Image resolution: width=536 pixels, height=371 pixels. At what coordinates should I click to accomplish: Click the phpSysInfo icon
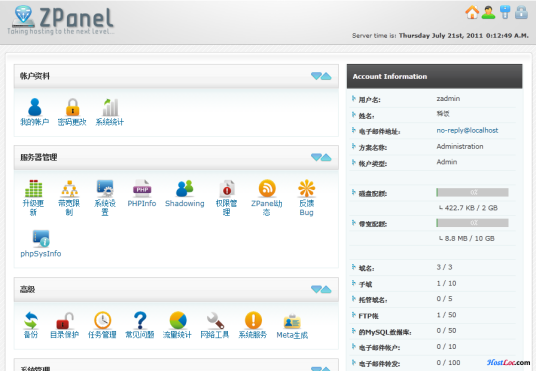(x=41, y=239)
